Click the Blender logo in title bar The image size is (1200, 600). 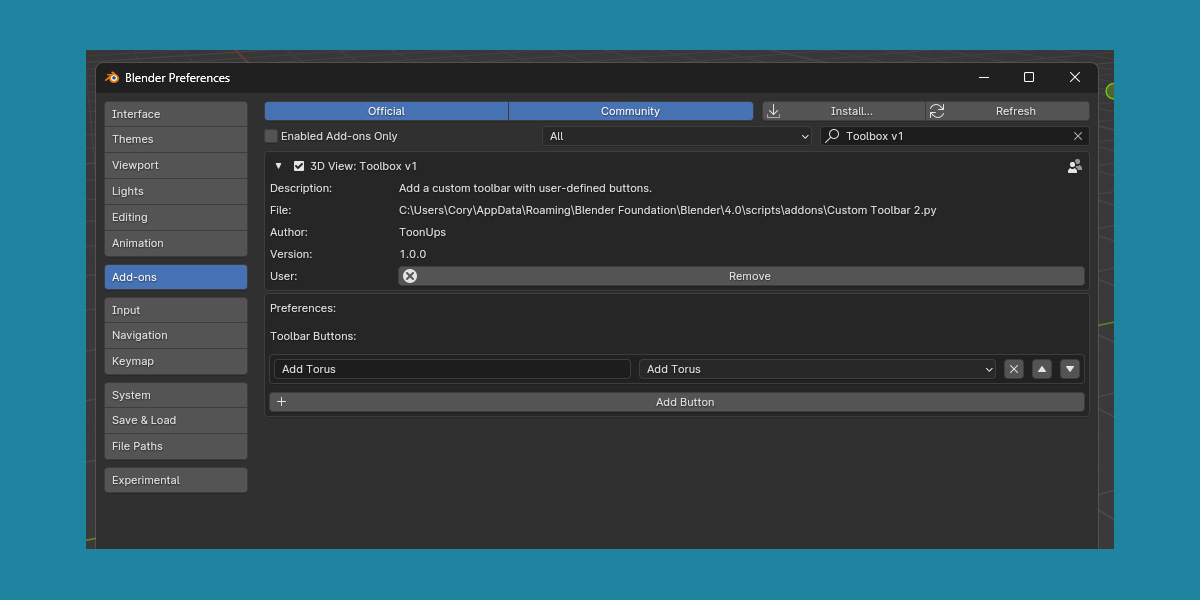pyautogui.click(x=112, y=78)
